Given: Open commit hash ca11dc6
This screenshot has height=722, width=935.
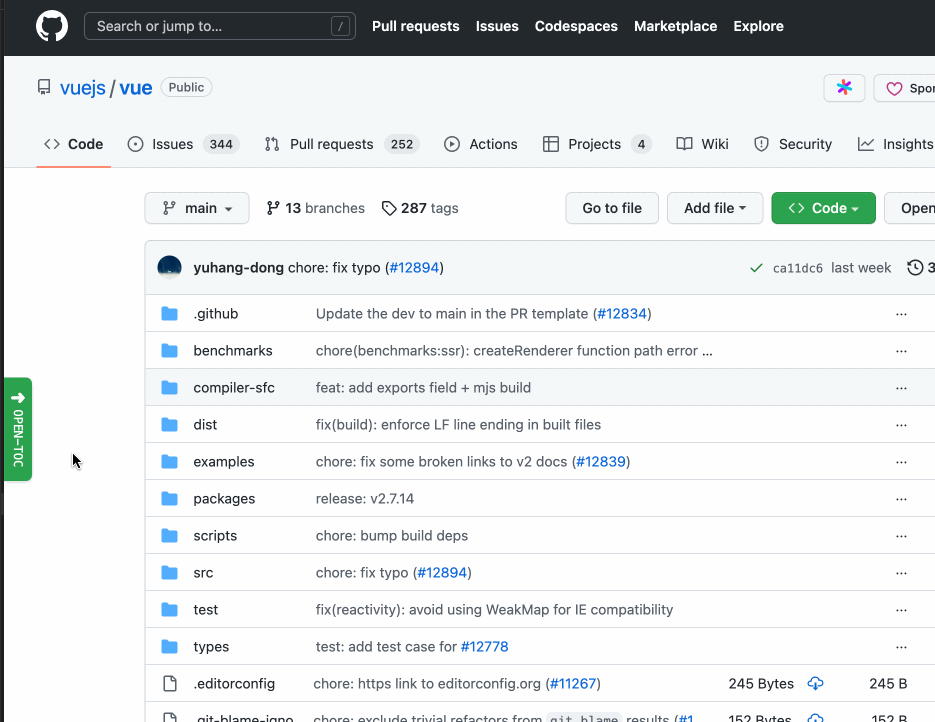Looking at the screenshot, I should (x=797, y=268).
